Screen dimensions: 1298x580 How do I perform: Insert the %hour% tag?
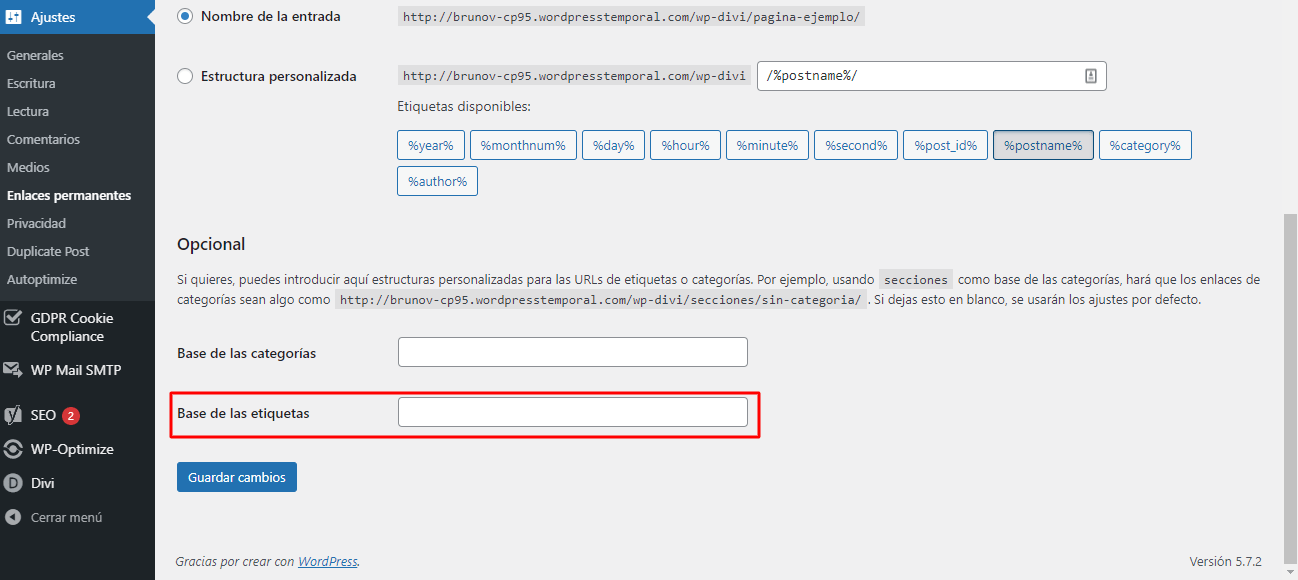point(685,145)
